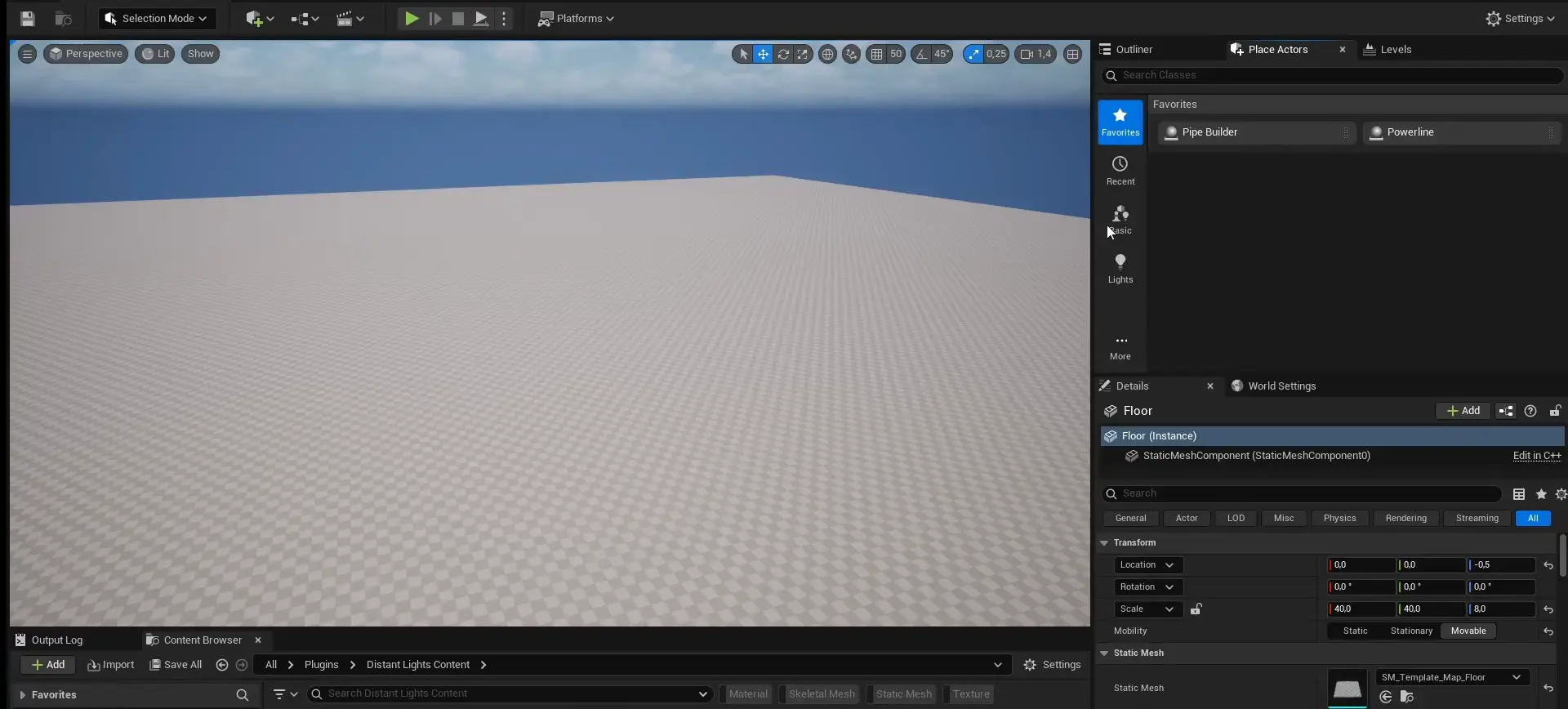Image resolution: width=1568 pixels, height=709 pixels.
Task: Open the play options three-dot menu
Action: click(504, 18)
